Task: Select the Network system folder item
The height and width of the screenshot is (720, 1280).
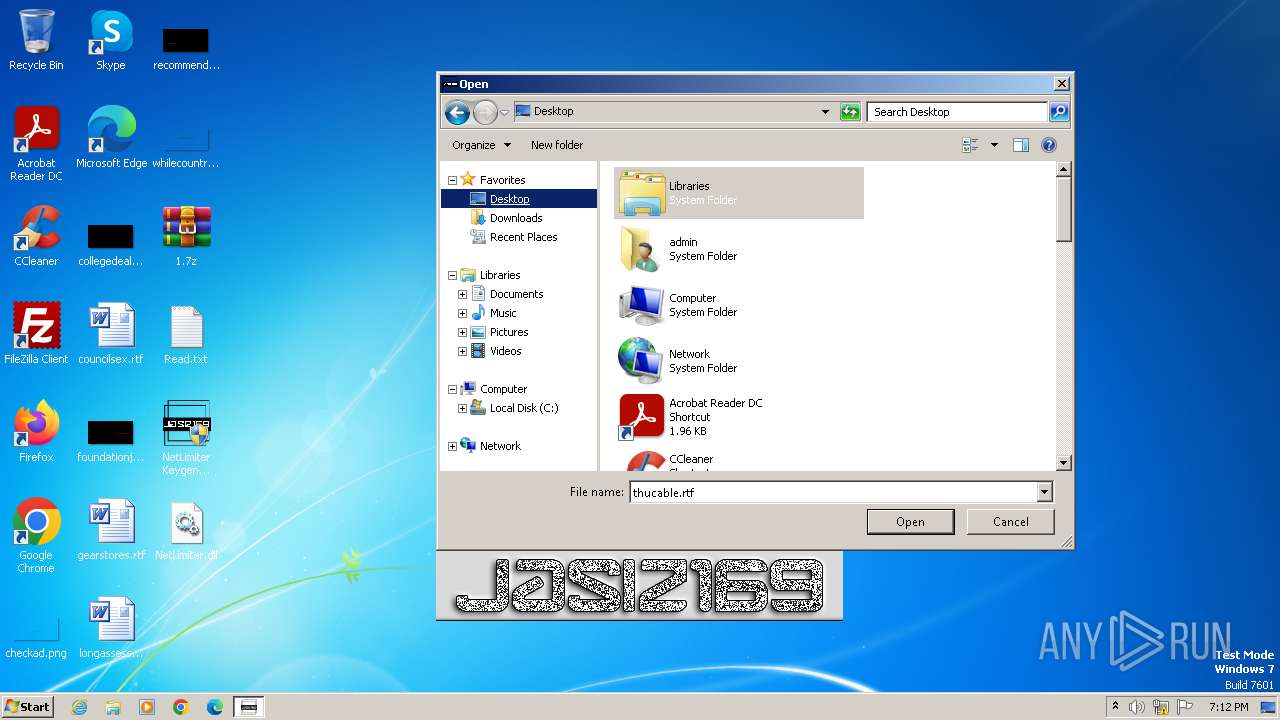Action: [x=739, y=361]
